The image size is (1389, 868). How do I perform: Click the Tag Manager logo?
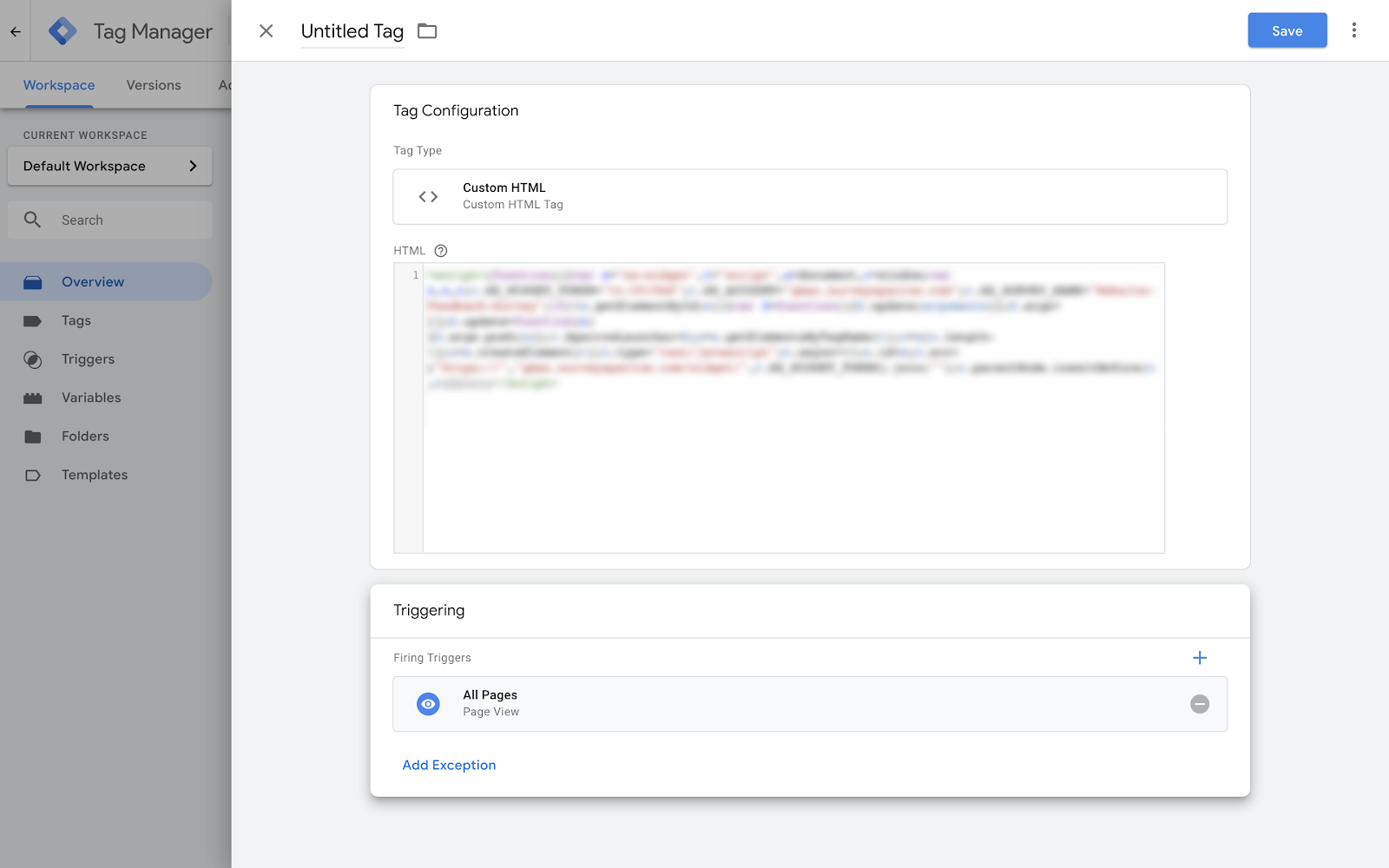[x=63, y=31]
